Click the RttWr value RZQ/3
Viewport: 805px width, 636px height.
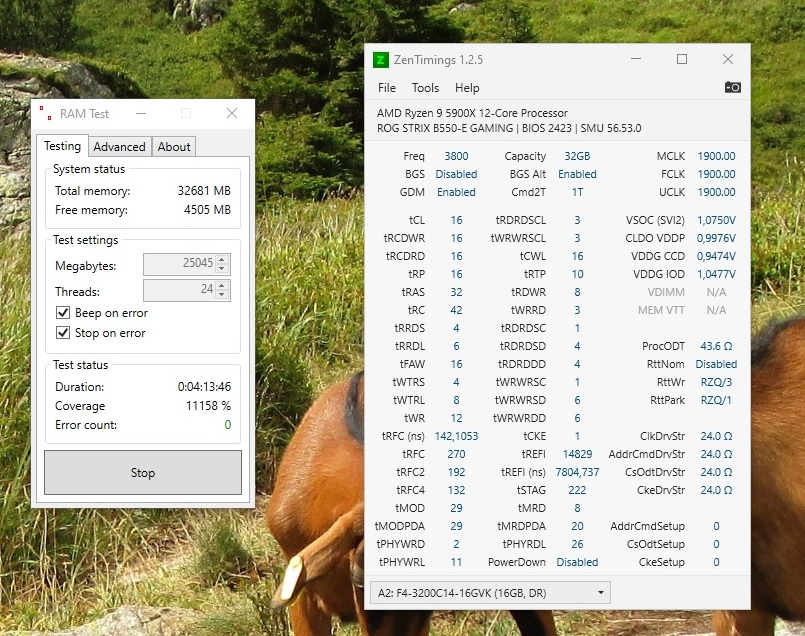point(716,382)
